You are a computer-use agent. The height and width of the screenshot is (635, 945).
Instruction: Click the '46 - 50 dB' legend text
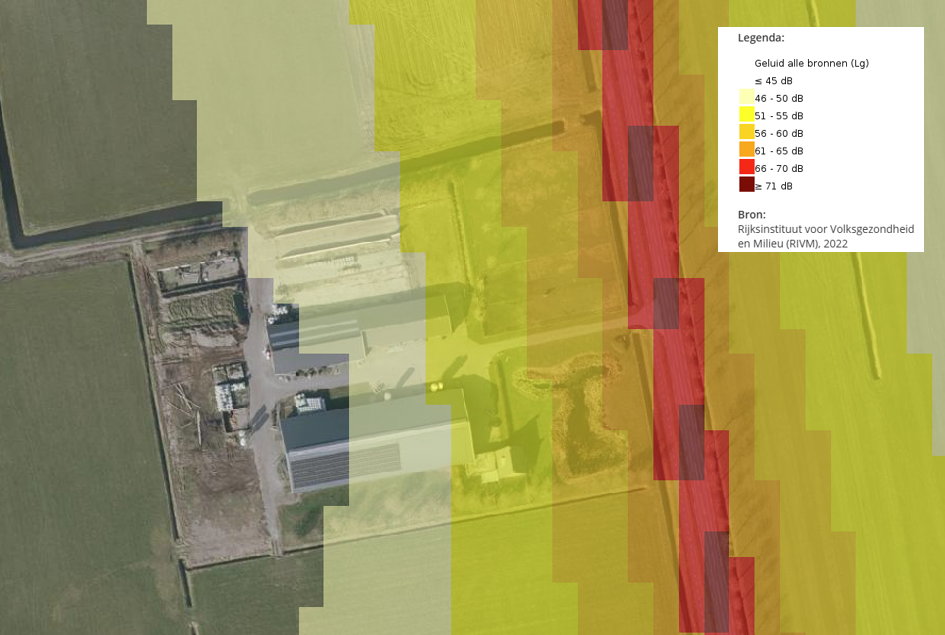point(779,98)
